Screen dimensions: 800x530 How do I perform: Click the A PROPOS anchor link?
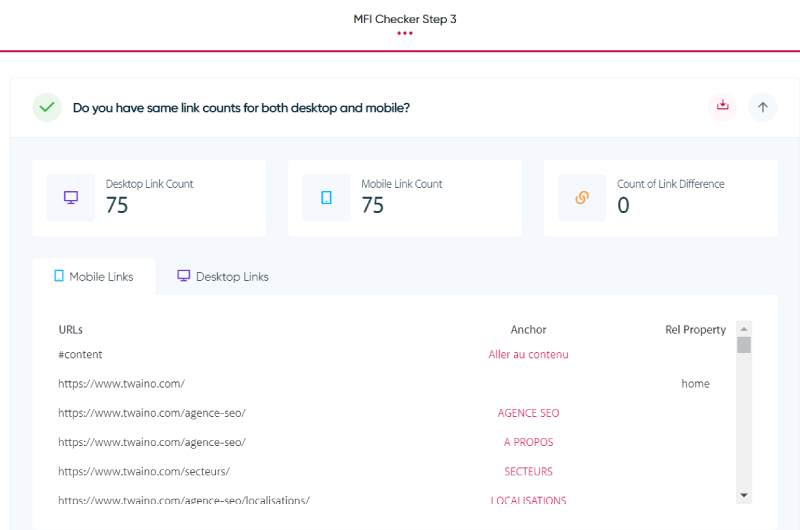528,442
